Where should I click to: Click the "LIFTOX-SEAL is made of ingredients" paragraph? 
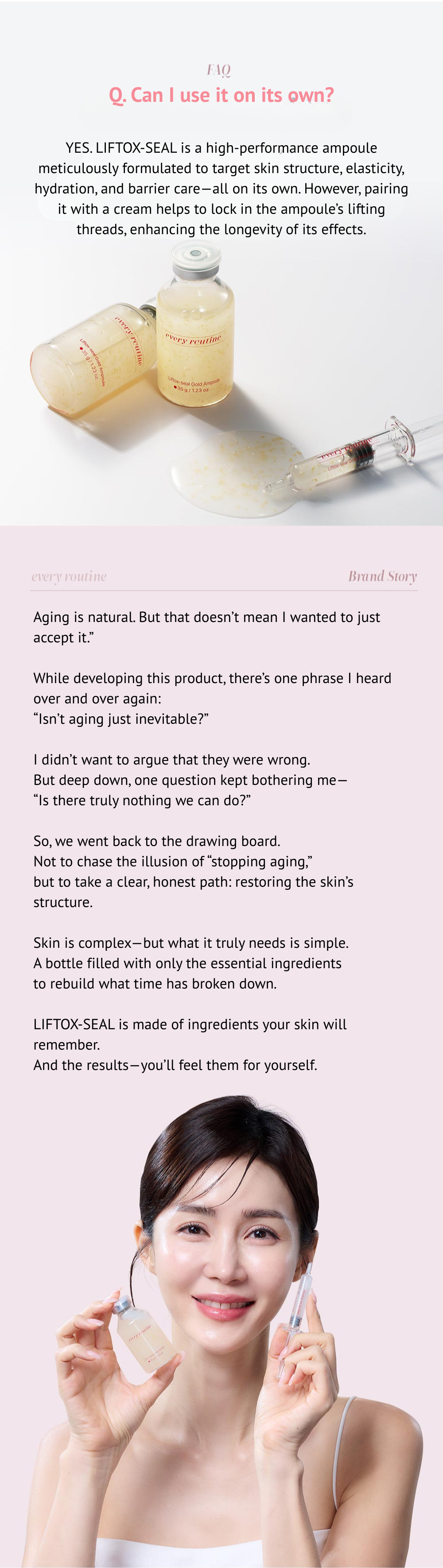coord(190,1034)
